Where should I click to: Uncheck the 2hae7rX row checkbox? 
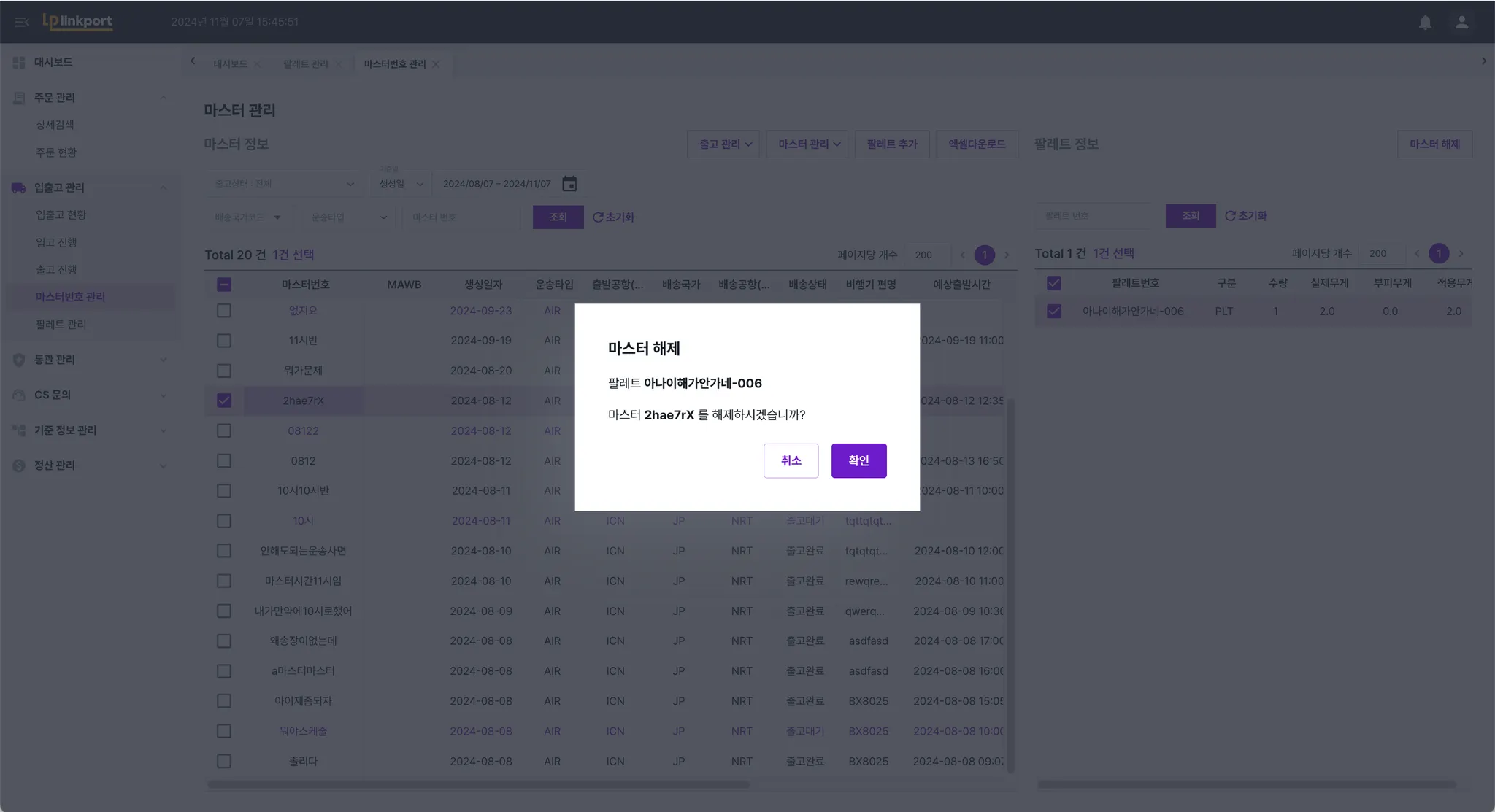tap(224, 401)
